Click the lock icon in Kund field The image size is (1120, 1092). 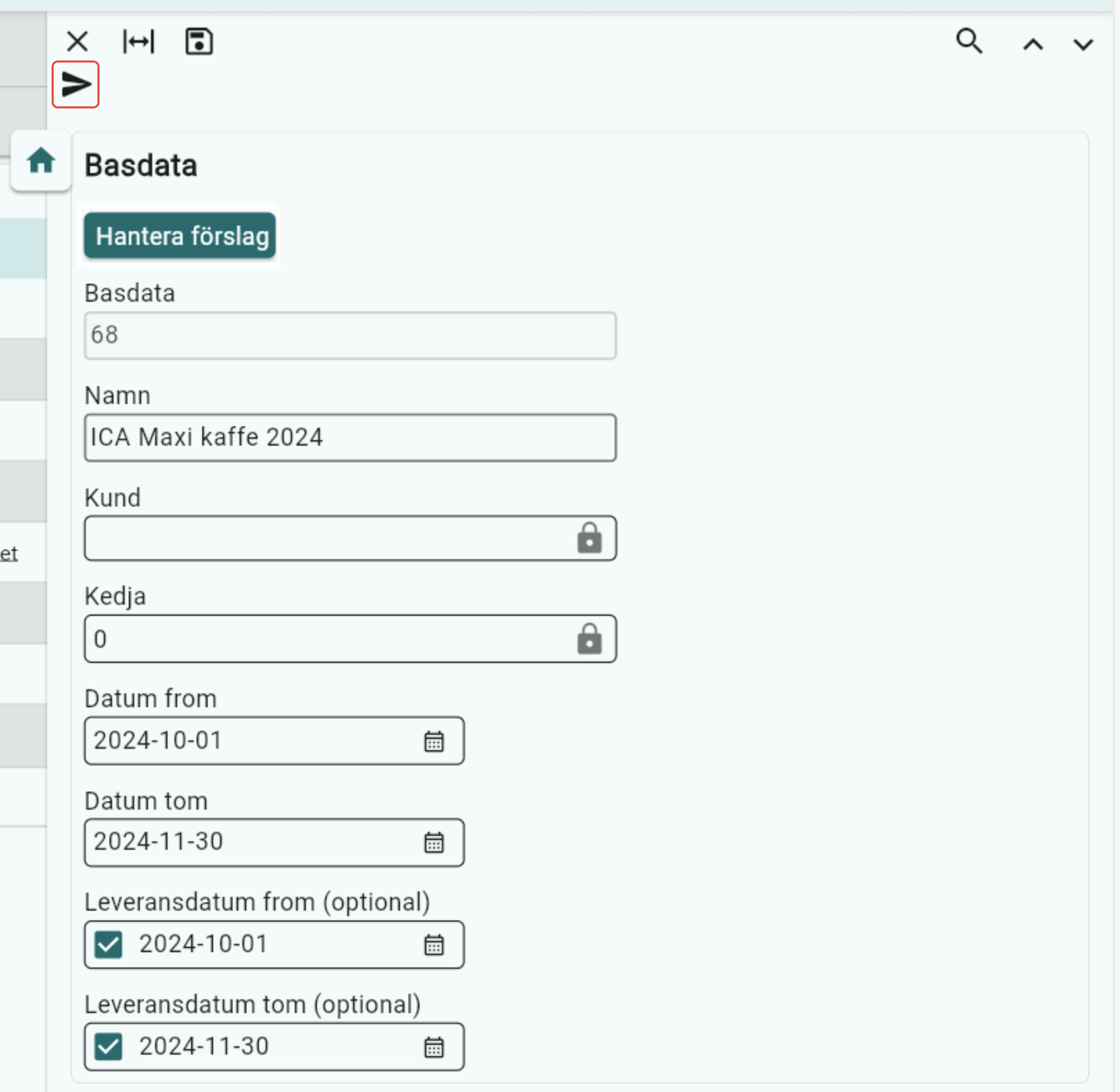point(589,538)
